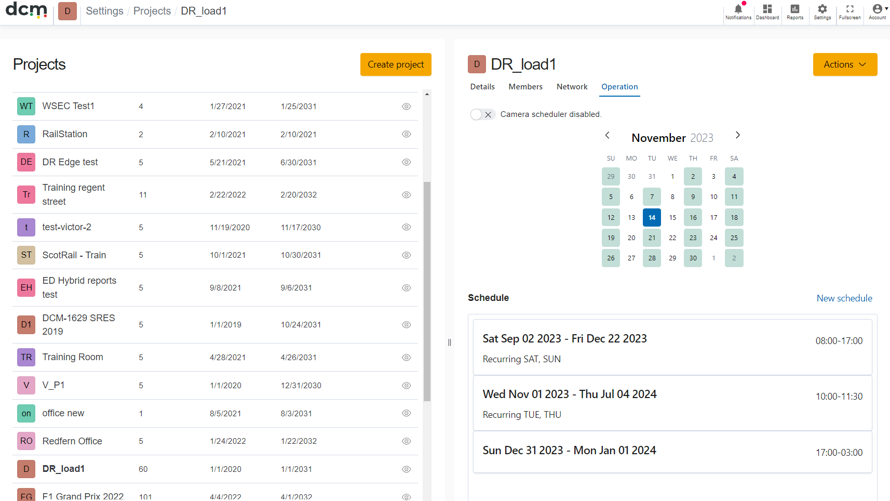Open the Dashboard icon in the top bar
Screen dimensions: 890x501
click(767, 11)
